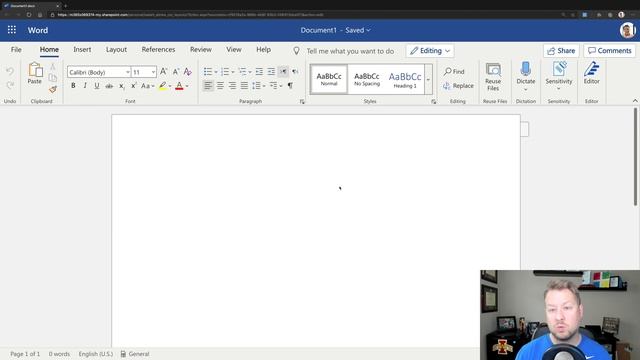Viewport: 640px width, 360px height.
Task: Toggle left-to-right text direction
Action: point(283,72)
